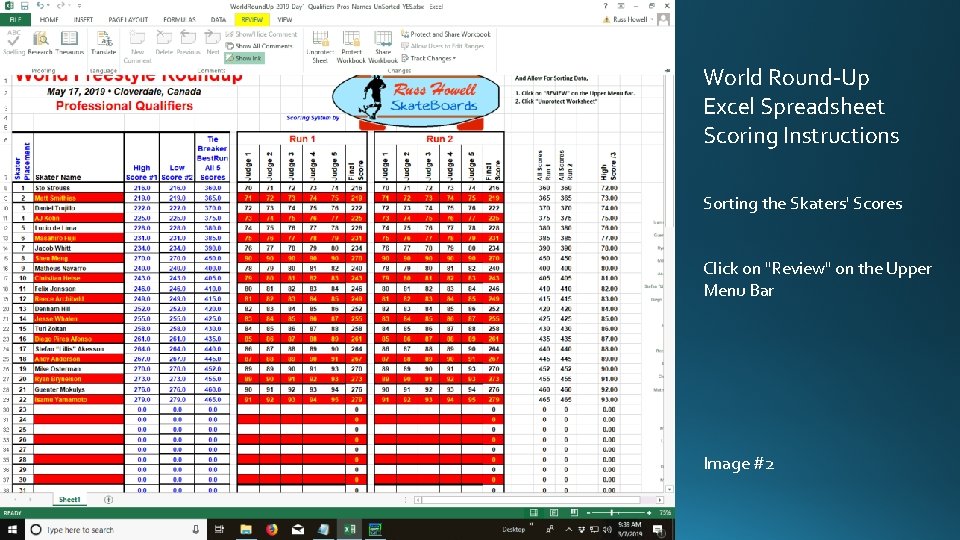Switch to Page Break Preview in status bar

574,512
